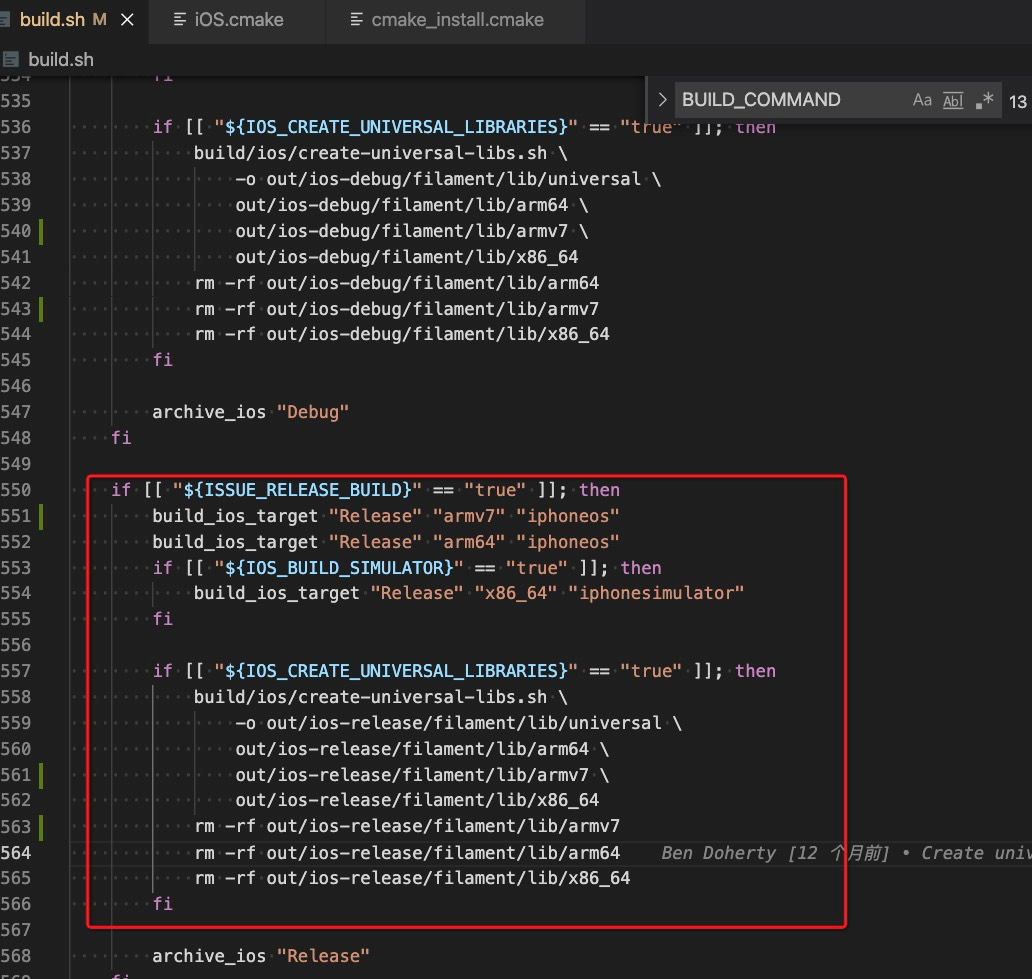
Task: Toggle Match Case in the find widget
Action: pyautogui.click(x=923, y=99)
